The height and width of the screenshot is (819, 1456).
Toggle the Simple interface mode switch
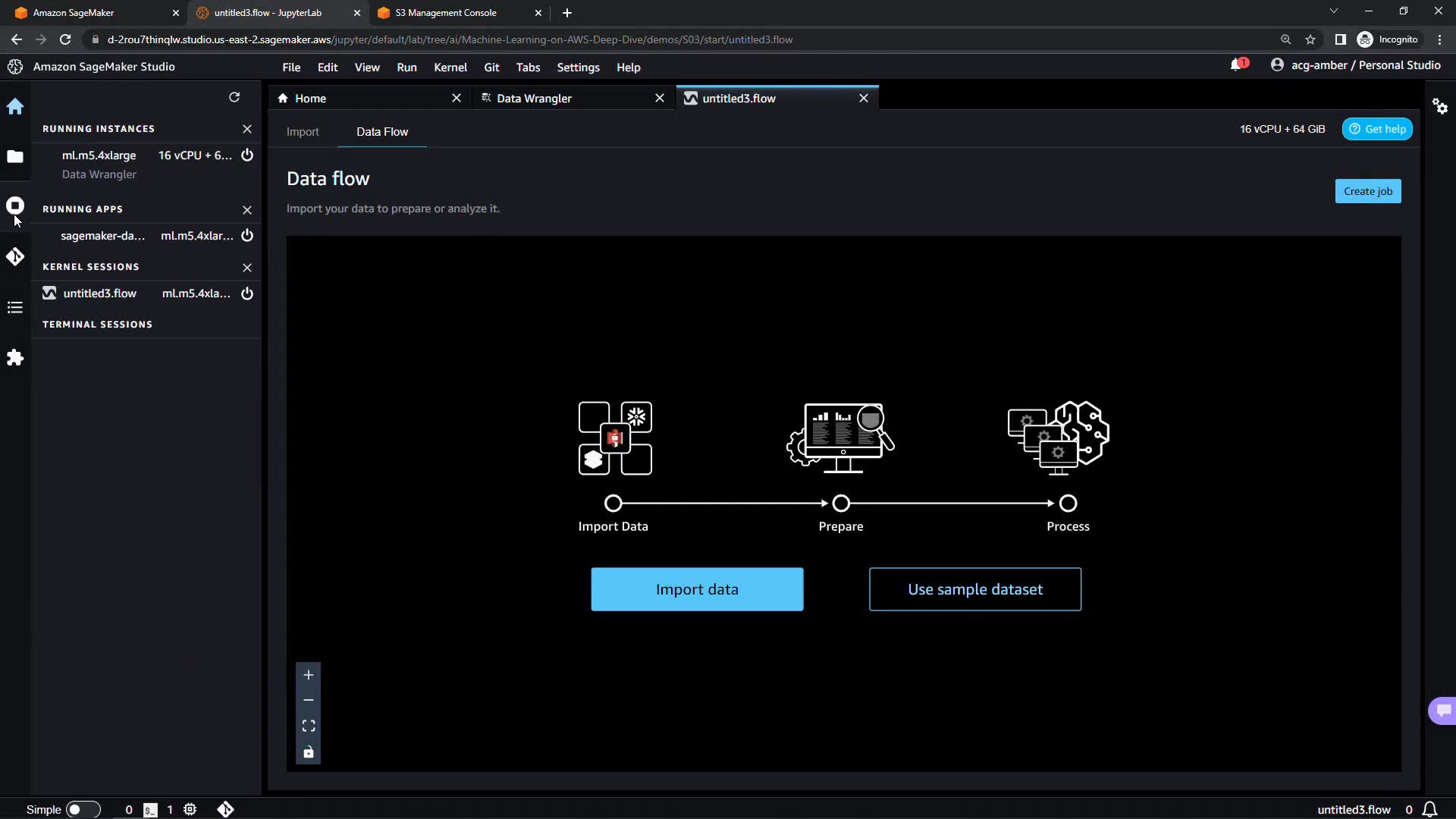(x=83, y=809)
